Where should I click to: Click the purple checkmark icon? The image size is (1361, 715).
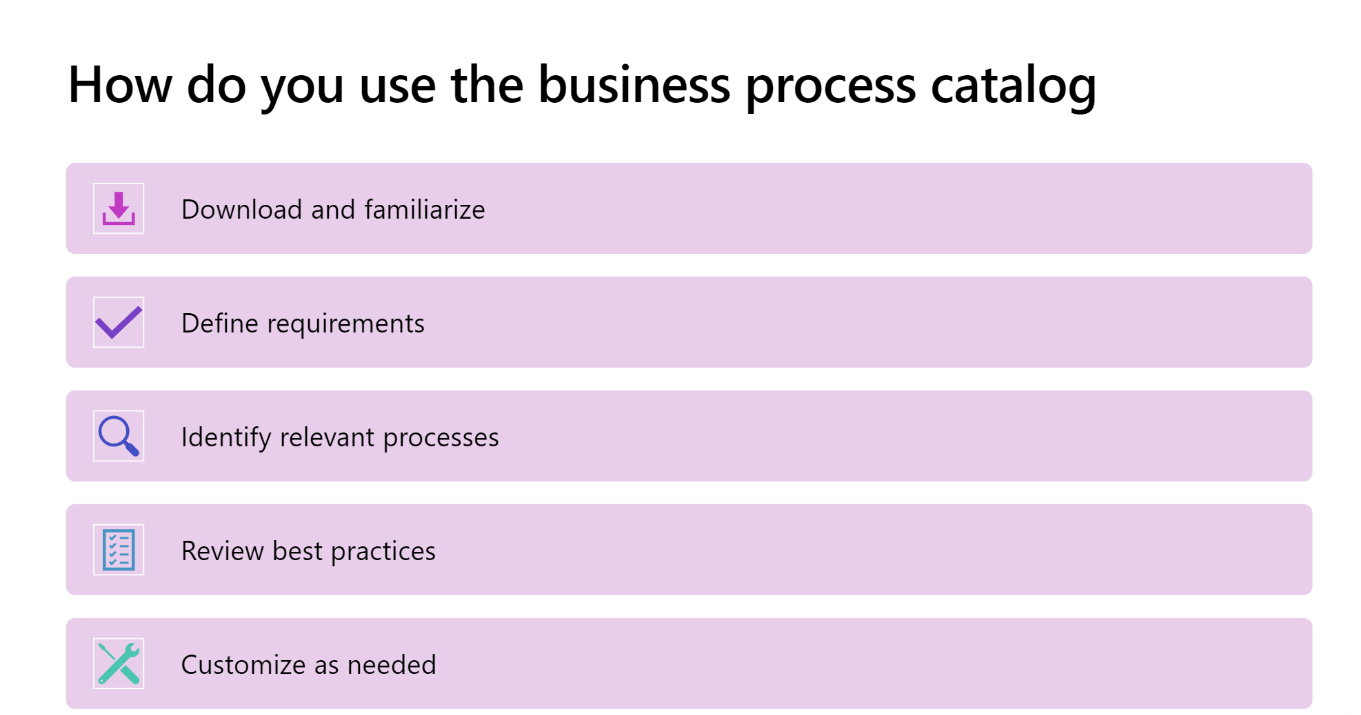coord(118,322)
